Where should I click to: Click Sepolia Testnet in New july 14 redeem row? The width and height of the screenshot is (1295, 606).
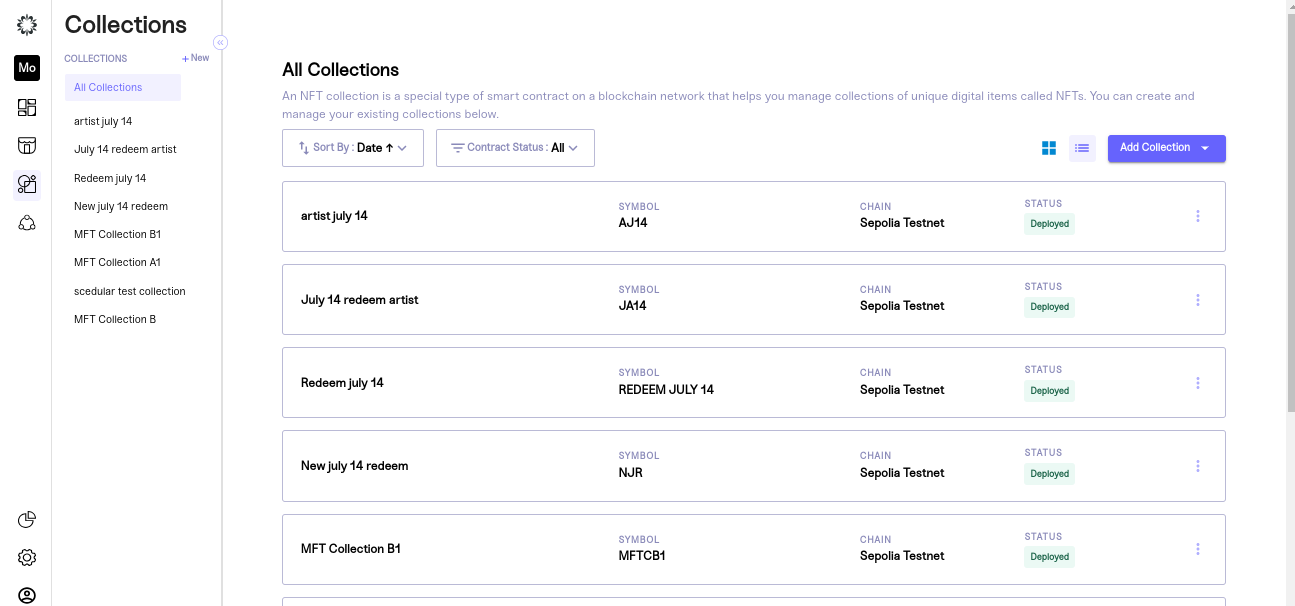coord(902,473)
